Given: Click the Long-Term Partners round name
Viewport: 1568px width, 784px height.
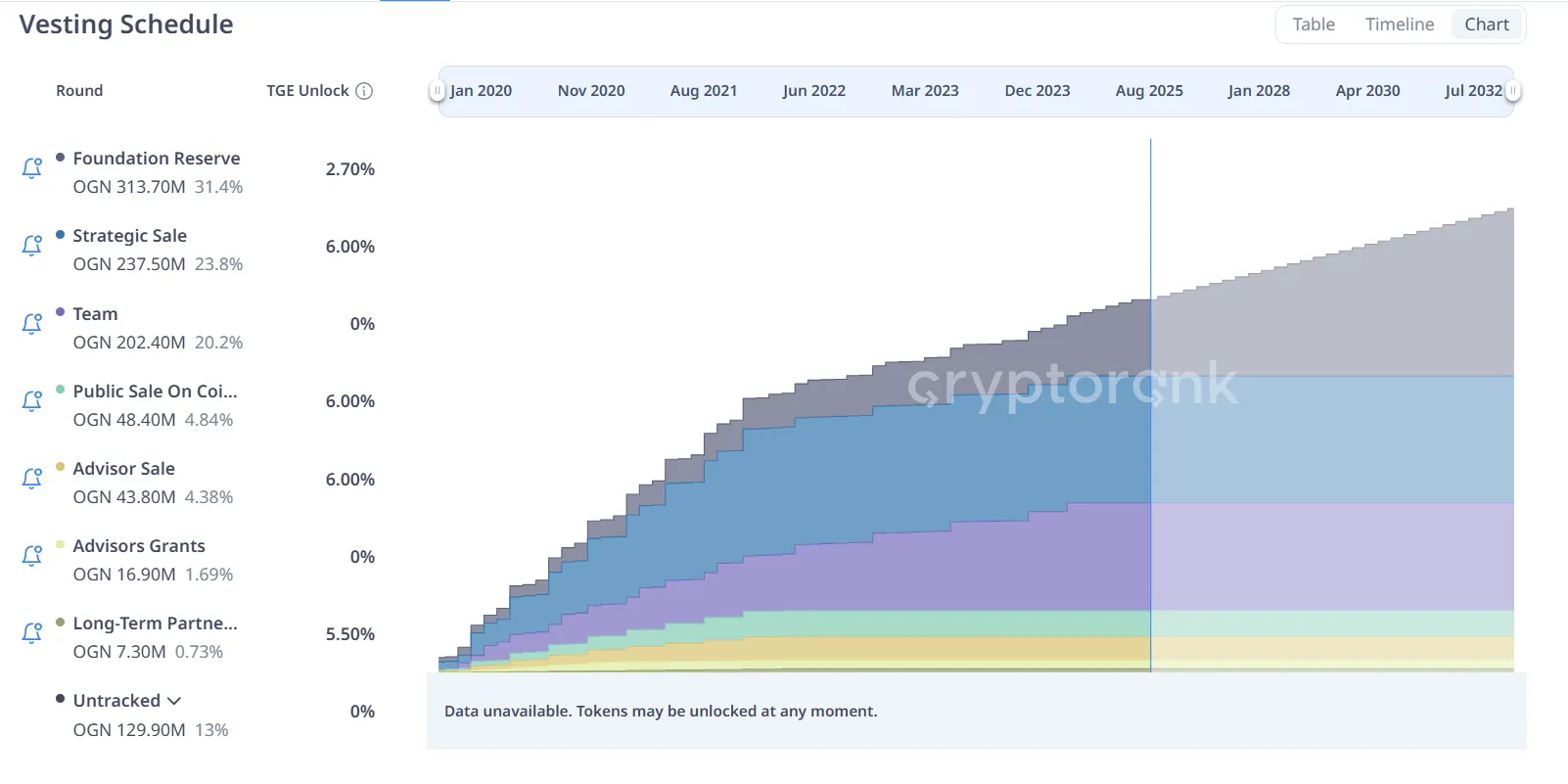Looking at the screenshot, I should (x=155, y=623).
